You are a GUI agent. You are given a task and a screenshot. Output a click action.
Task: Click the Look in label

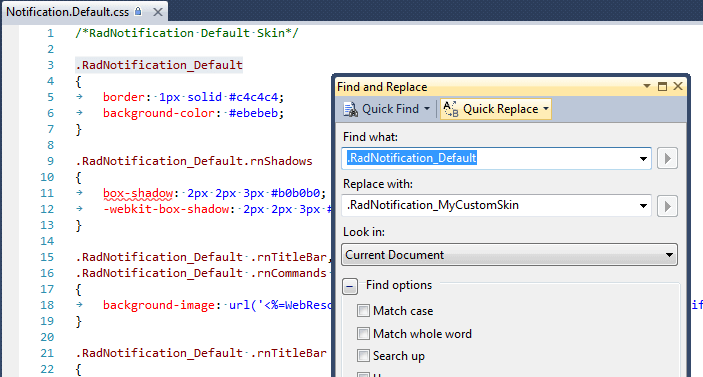(364, 232)
